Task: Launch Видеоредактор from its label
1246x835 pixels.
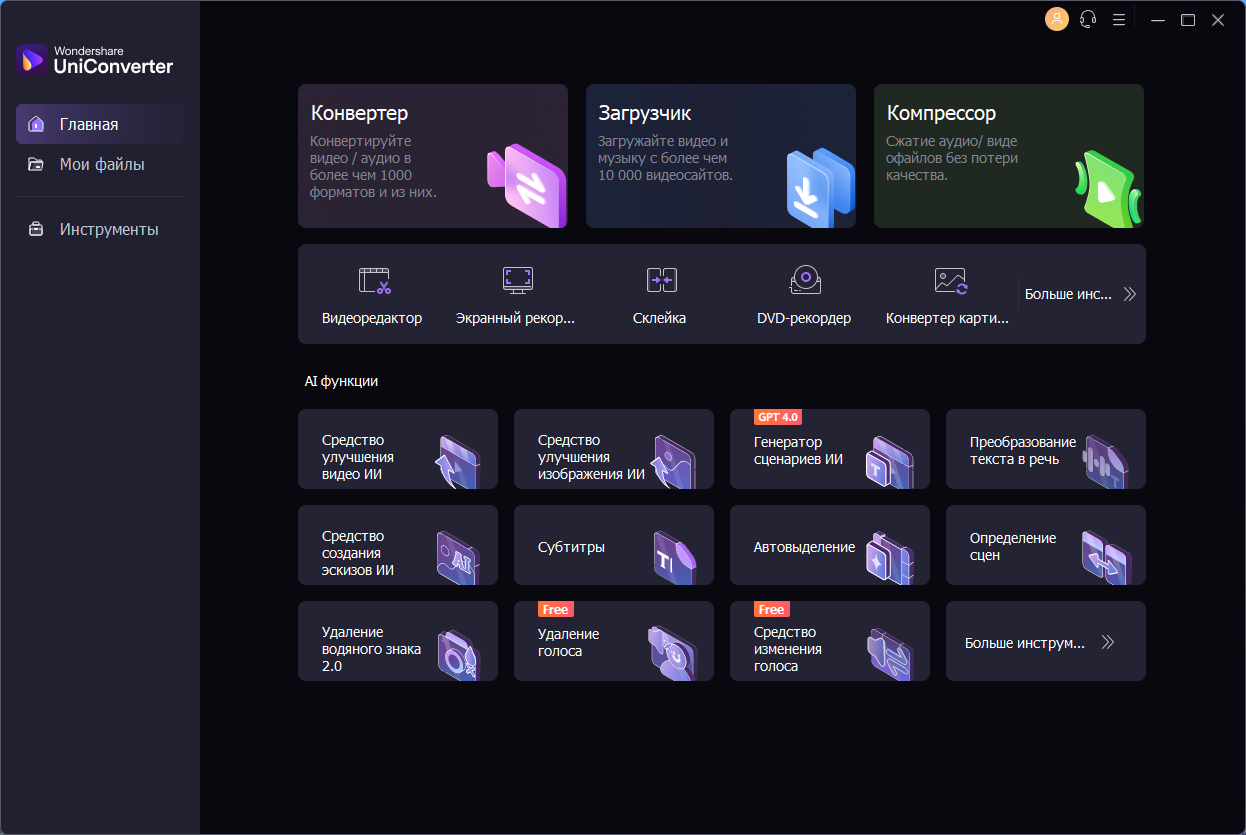Action: (x=372, y=318)
